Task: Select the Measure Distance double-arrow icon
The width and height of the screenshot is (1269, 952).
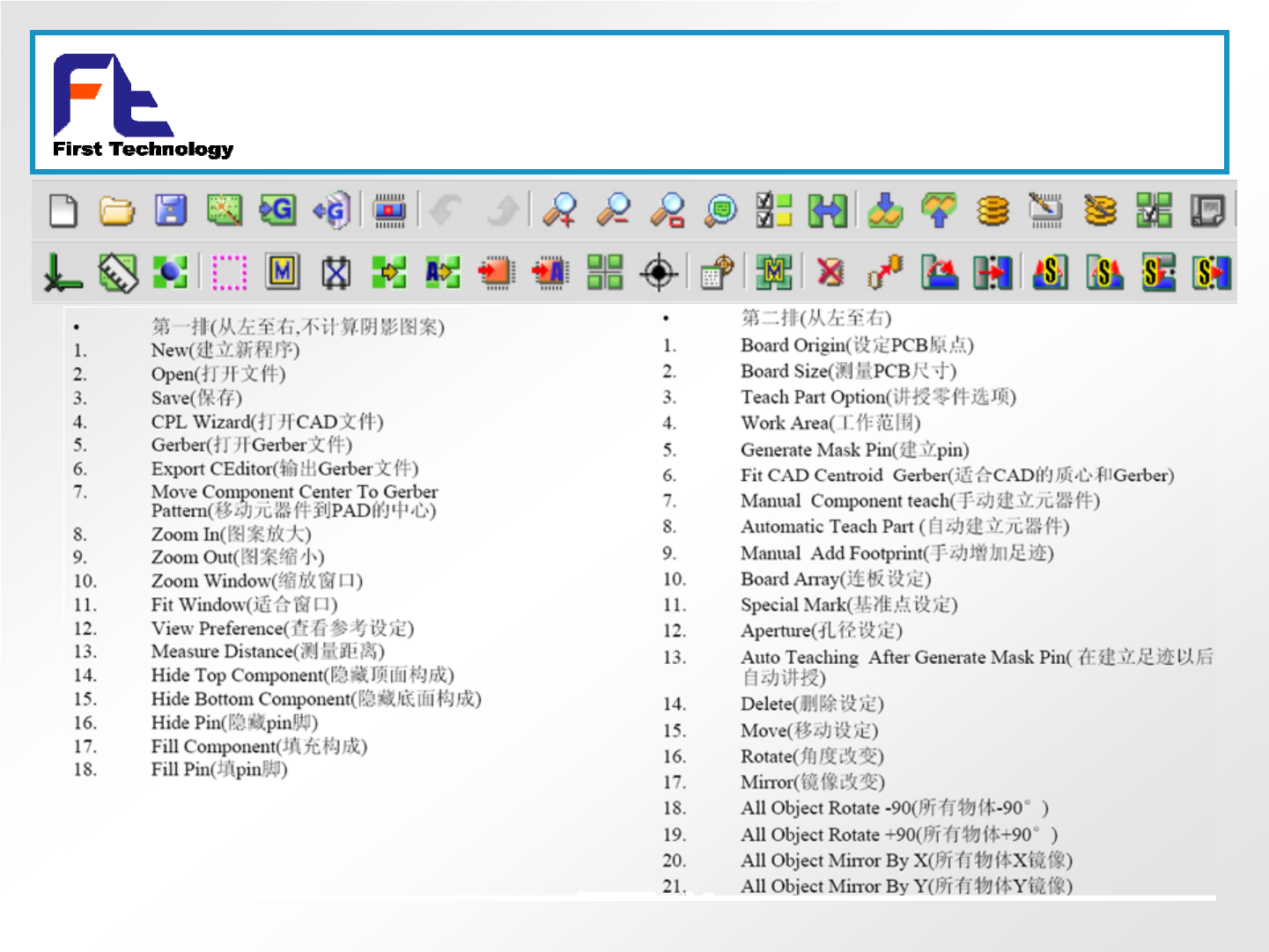Action: coord(828,210)
